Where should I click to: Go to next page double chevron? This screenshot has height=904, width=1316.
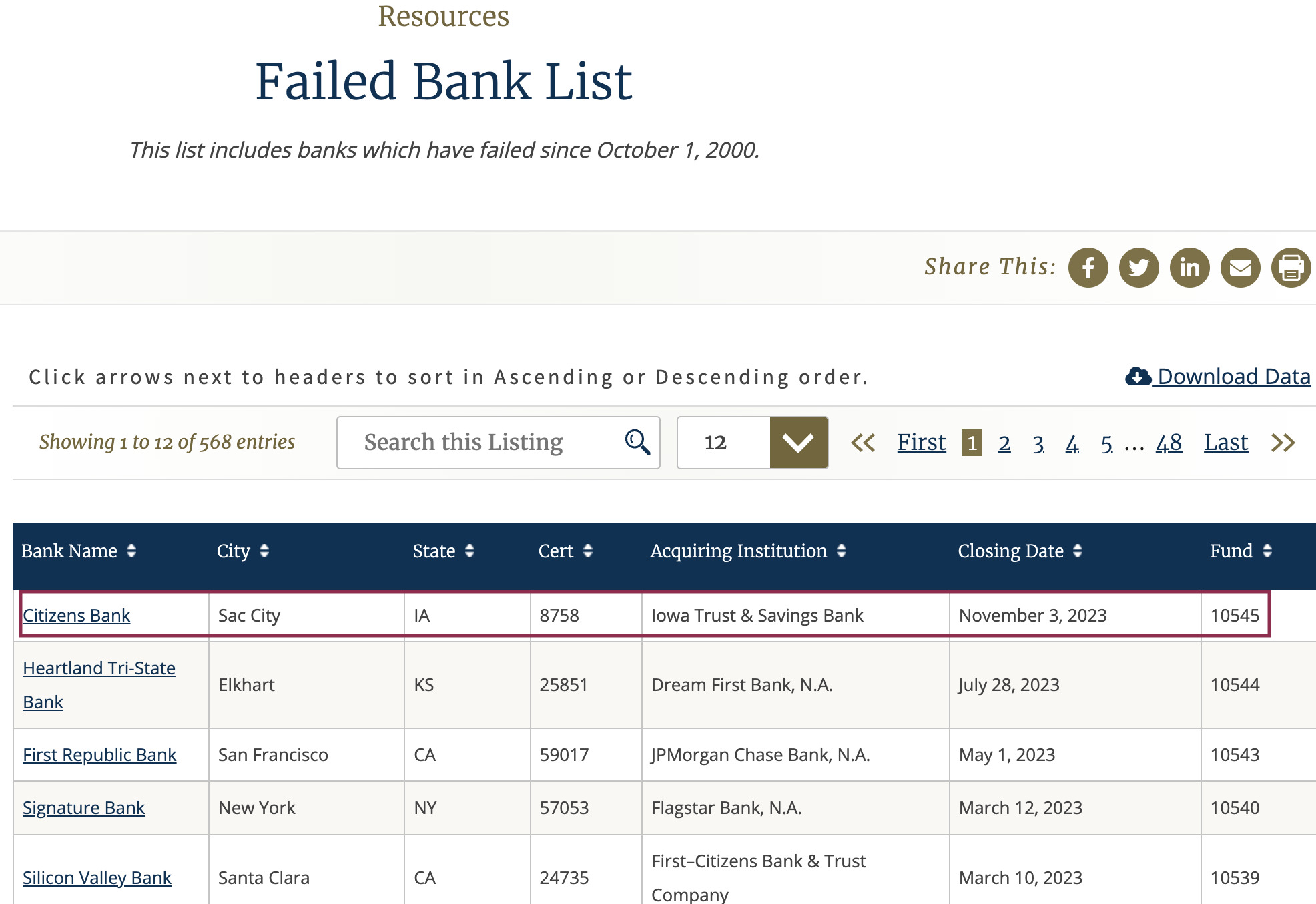(1283, 443)
